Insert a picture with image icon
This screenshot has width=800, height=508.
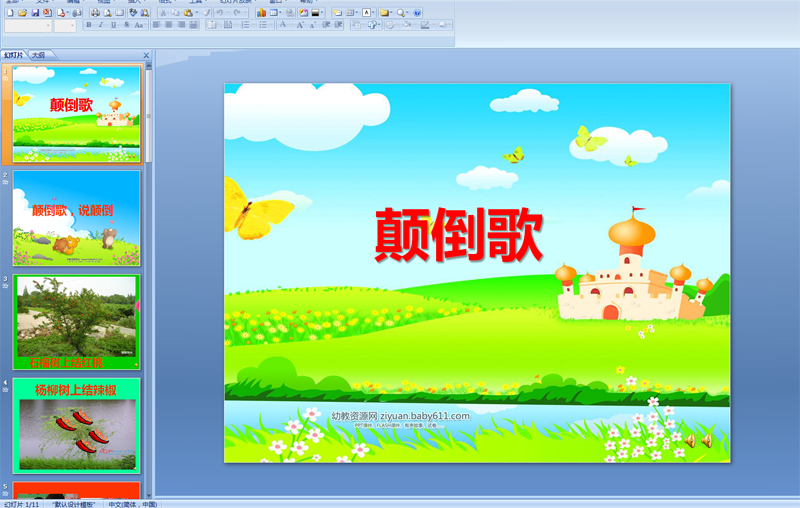304,13
